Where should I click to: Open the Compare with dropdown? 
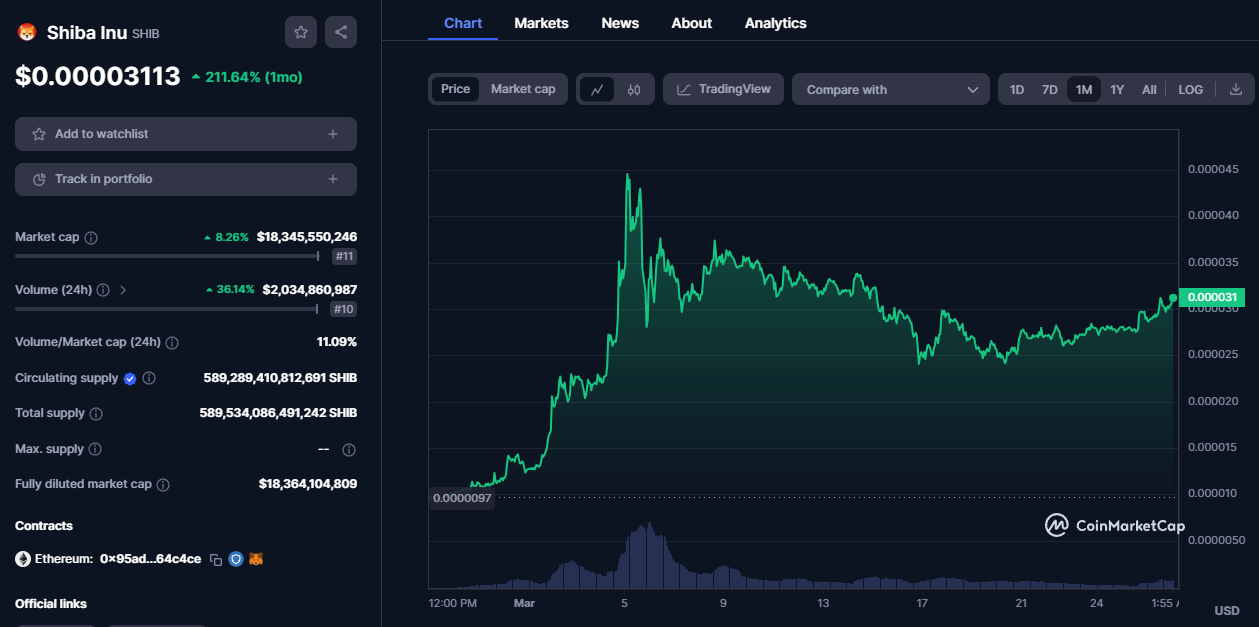point(891,89)
